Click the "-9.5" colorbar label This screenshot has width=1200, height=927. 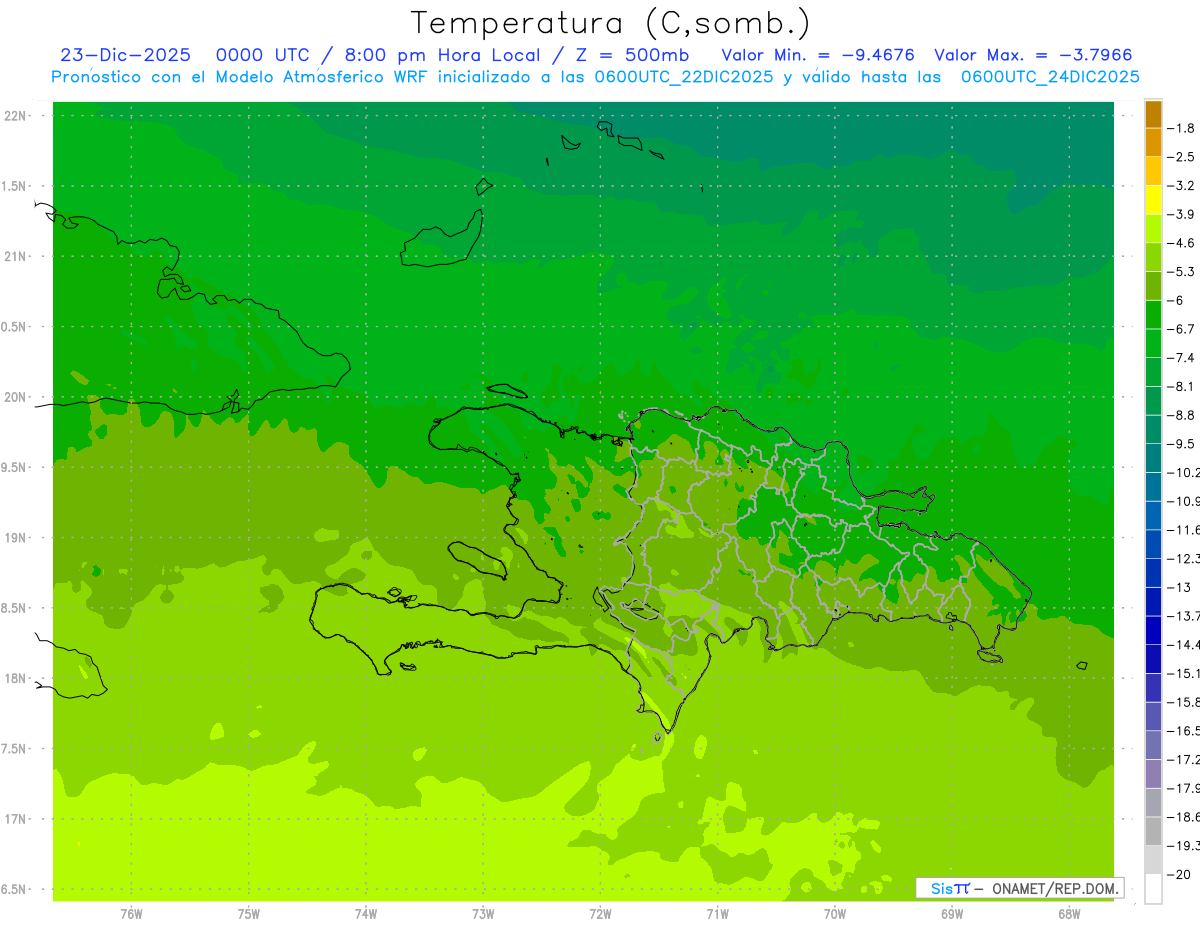tap(1181, 443)
